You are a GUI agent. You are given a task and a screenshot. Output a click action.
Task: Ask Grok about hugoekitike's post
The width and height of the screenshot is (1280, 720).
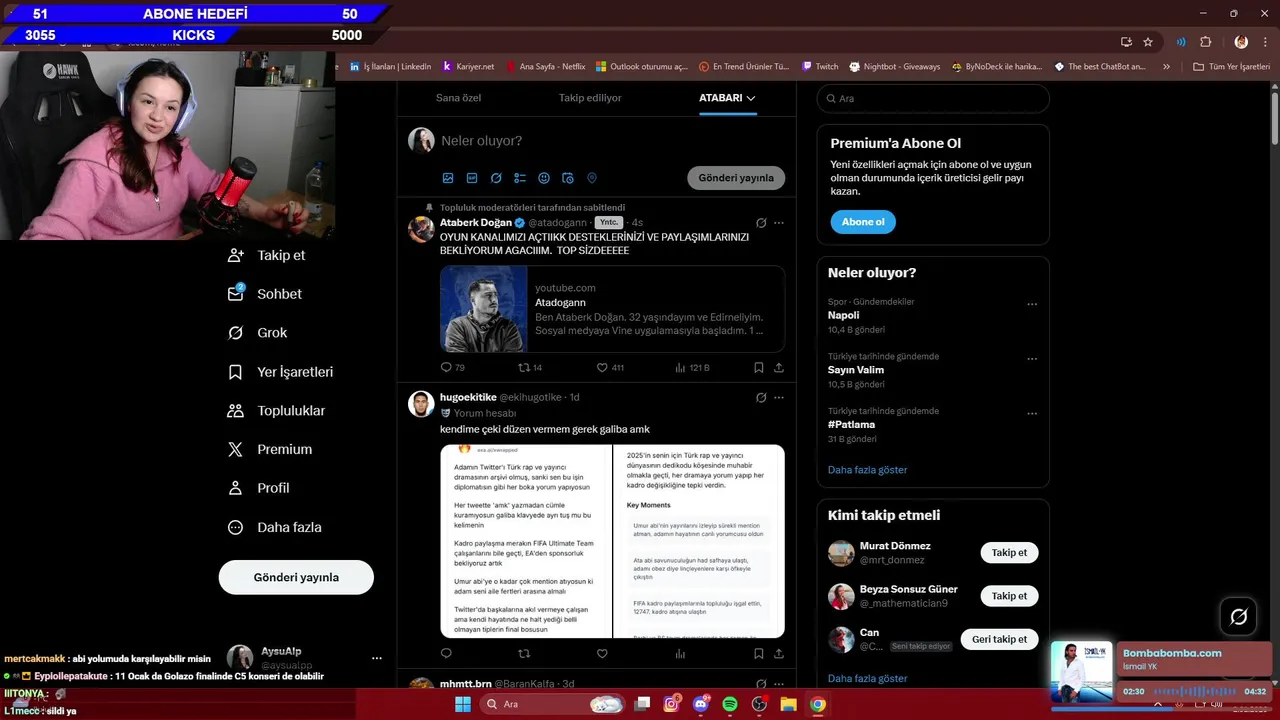tap(761, 397)
